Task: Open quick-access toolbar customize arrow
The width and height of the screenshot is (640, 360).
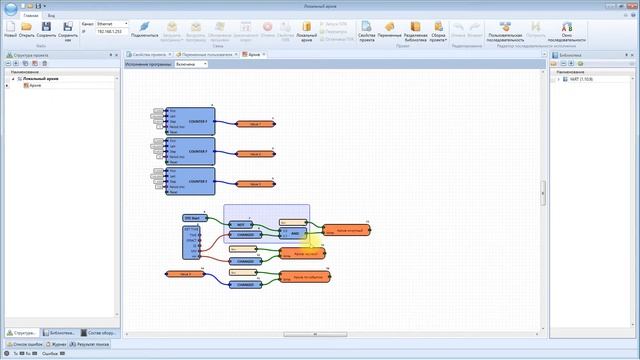Action: click(44, 6)
